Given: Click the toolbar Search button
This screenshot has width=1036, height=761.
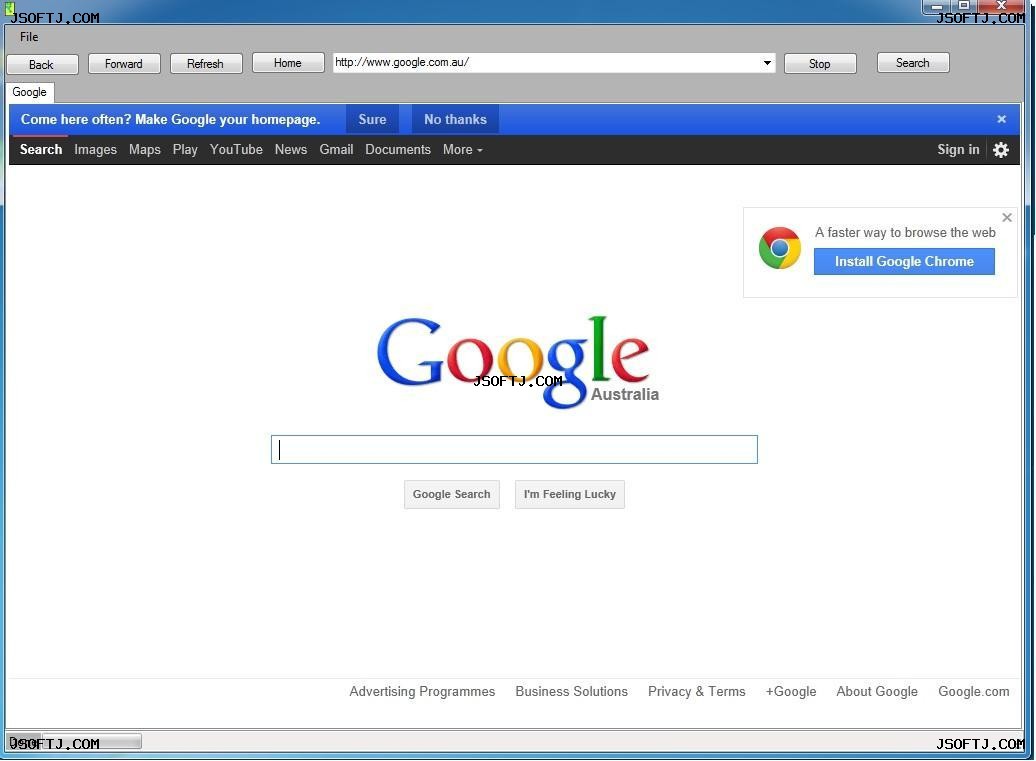Looking at the screenshot, I should (x=913, y=63).
